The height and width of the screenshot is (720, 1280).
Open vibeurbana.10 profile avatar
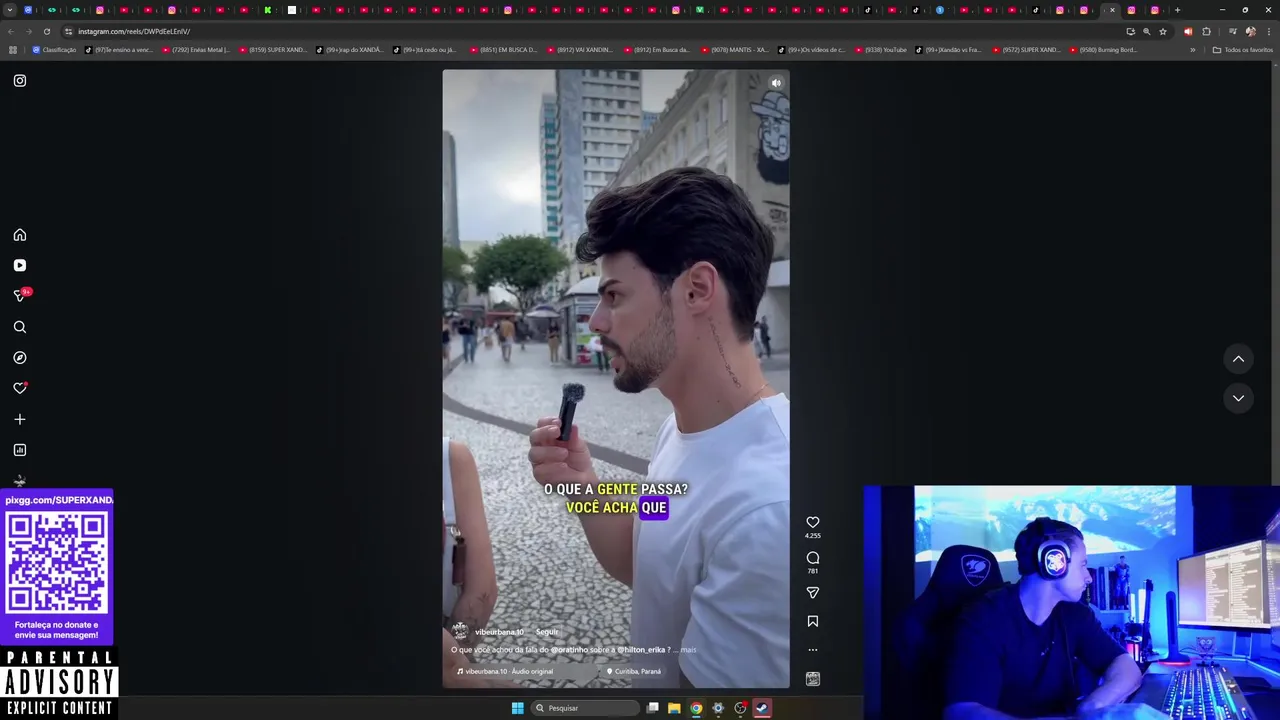point(460,631)
